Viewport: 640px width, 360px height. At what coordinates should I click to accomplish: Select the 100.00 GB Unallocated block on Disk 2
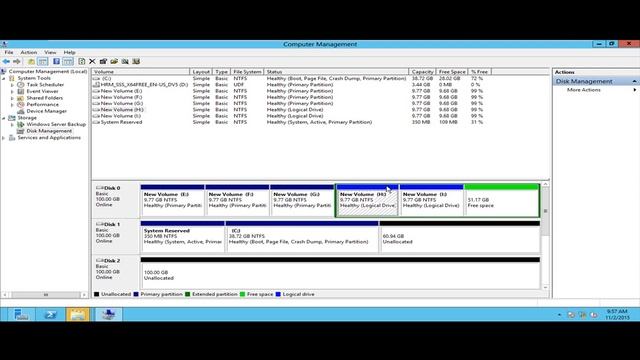tap(340, 273)
